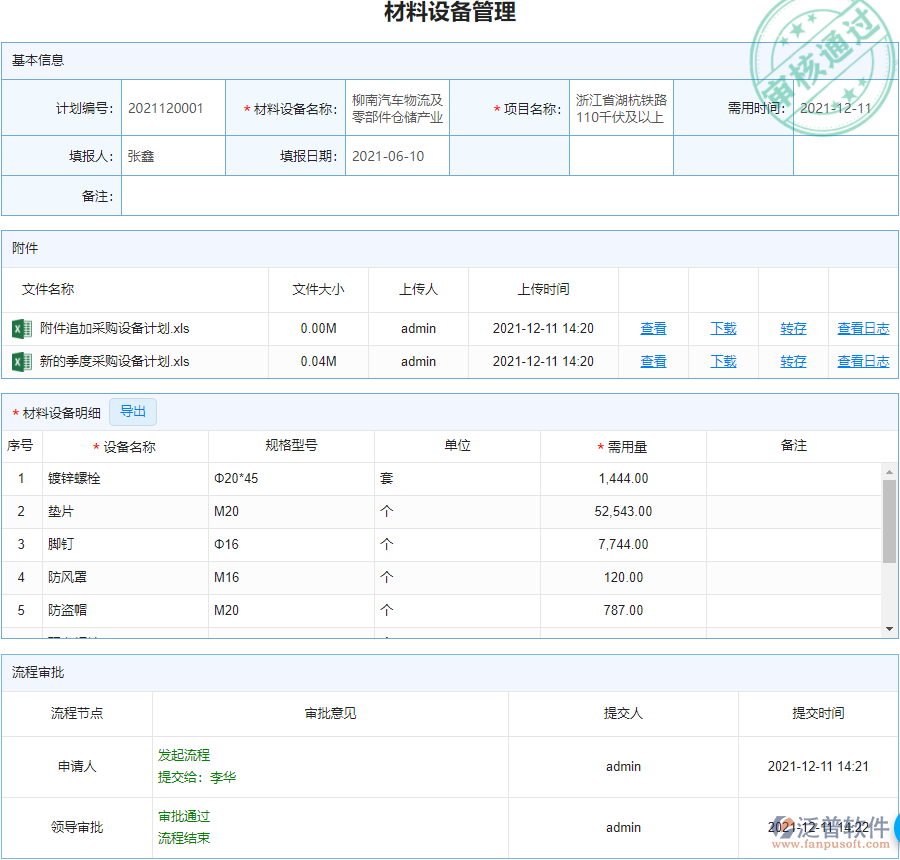Viewport: 900px width, 860px height.
Task: Click the Excel icon beside 新的季度采购设备计划.xls
Action: 22,361
